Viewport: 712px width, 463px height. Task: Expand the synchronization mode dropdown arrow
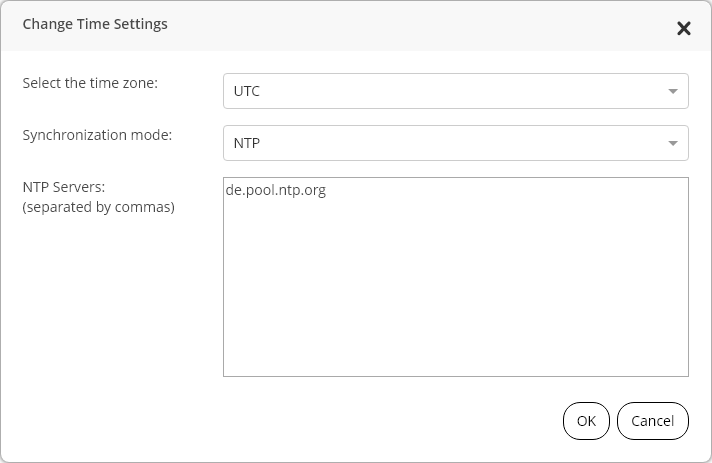point(673,143)
